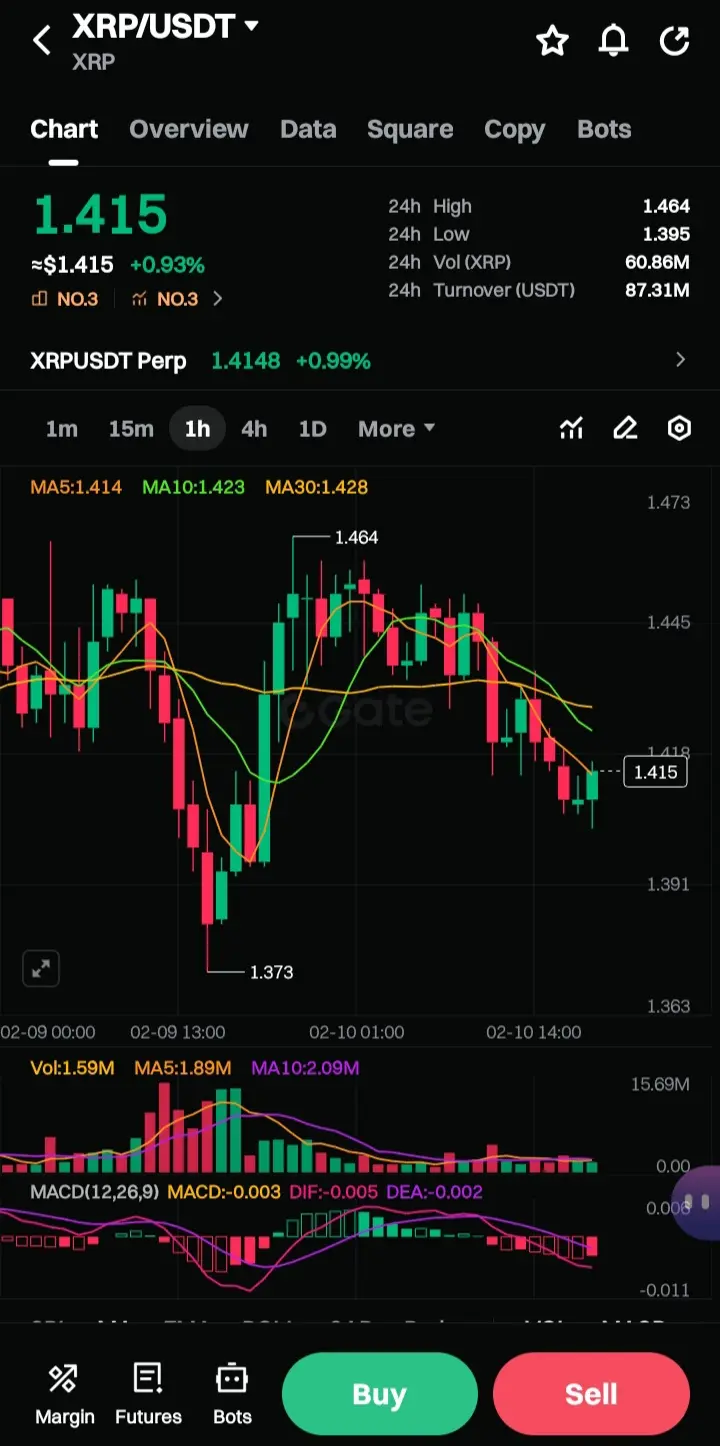Tap the Perp +0.99% change value
Screen dimensions: 720x1446
333,361
